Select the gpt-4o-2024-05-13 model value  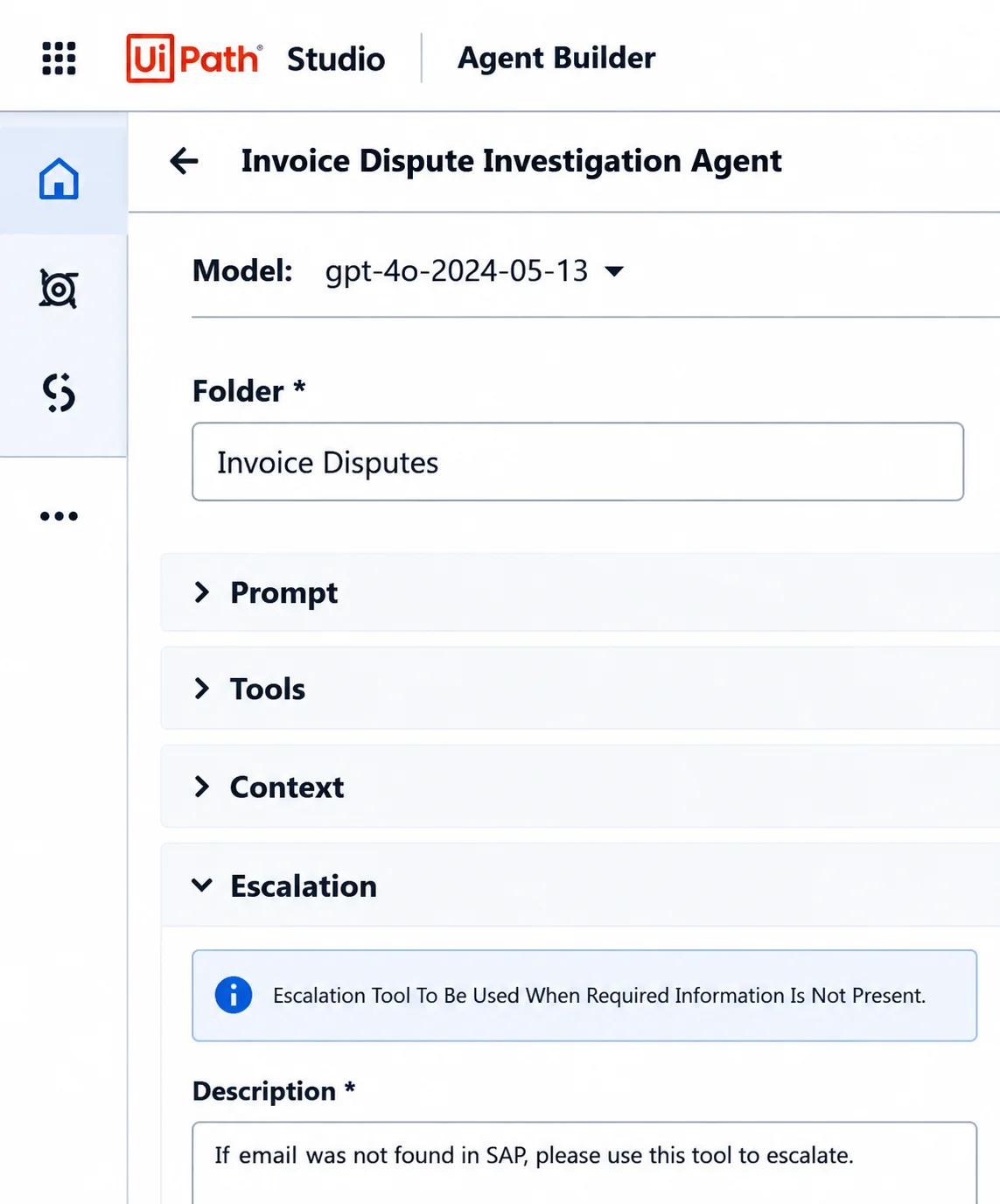point(457,271)
